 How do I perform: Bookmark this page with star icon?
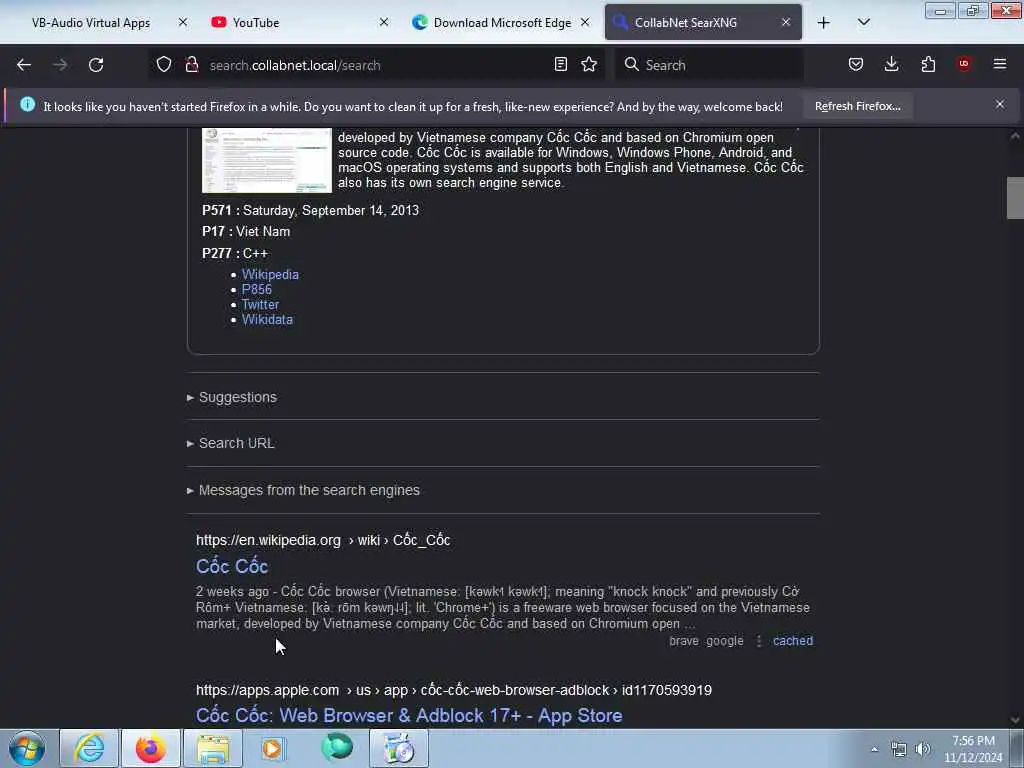[589, 65]
